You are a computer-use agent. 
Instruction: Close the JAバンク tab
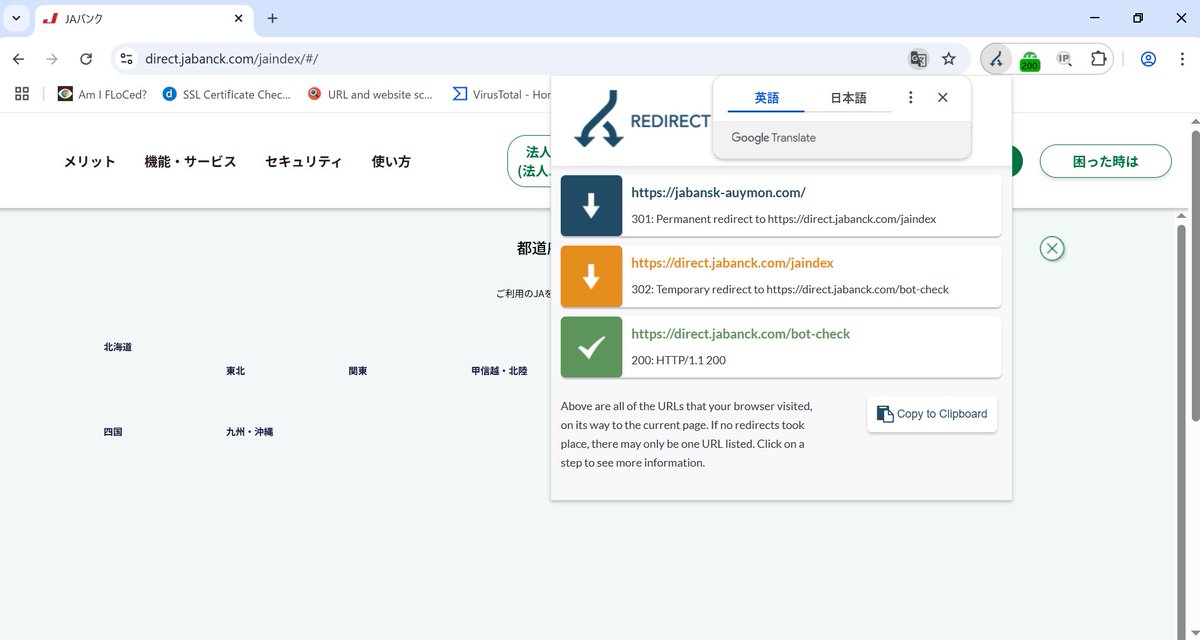point(238,18)
